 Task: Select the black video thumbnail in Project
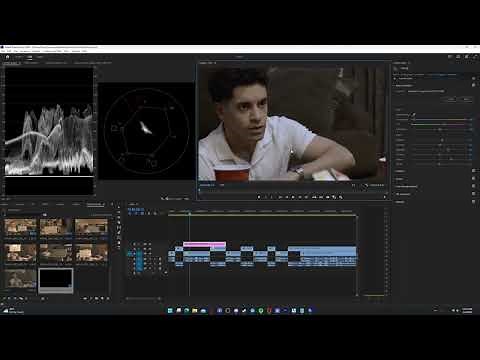tap(56, 280)
